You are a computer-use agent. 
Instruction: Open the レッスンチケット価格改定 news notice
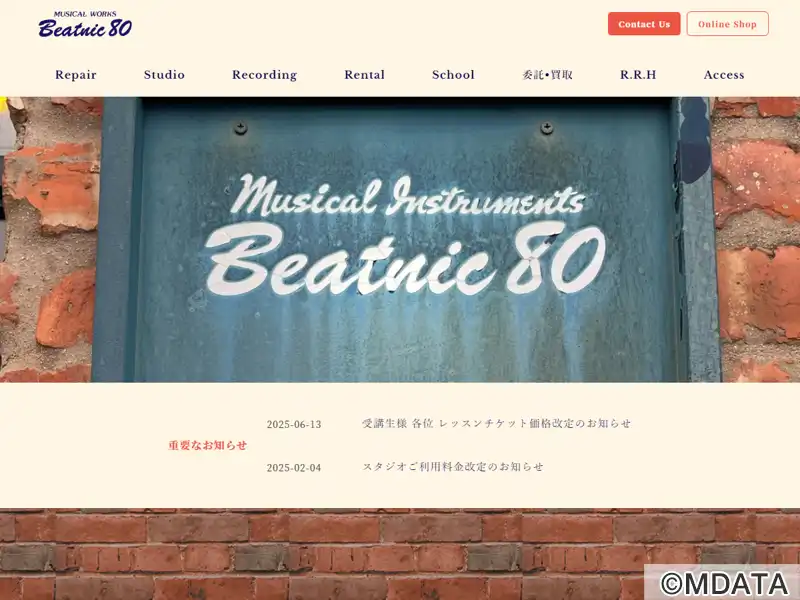pyautogui.click(x=496, y=423)
